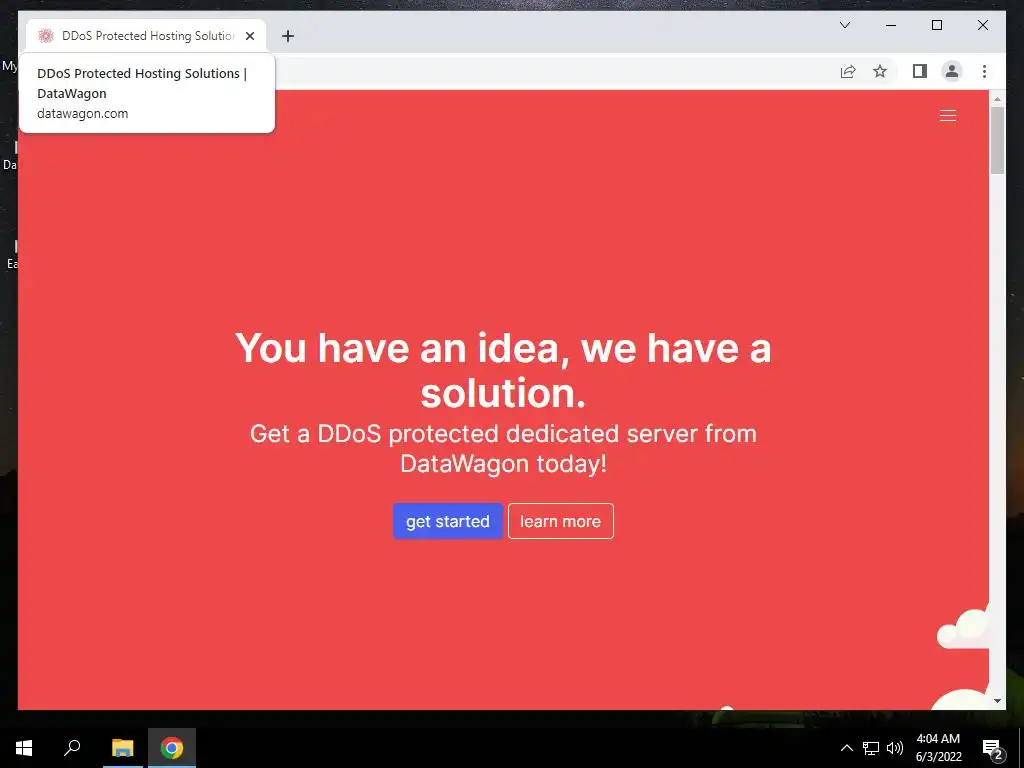Select the DDoS Protected Hosting Solutions tab
The image size is (1024, 768).
pyautogui.click(x=146, y=36)
